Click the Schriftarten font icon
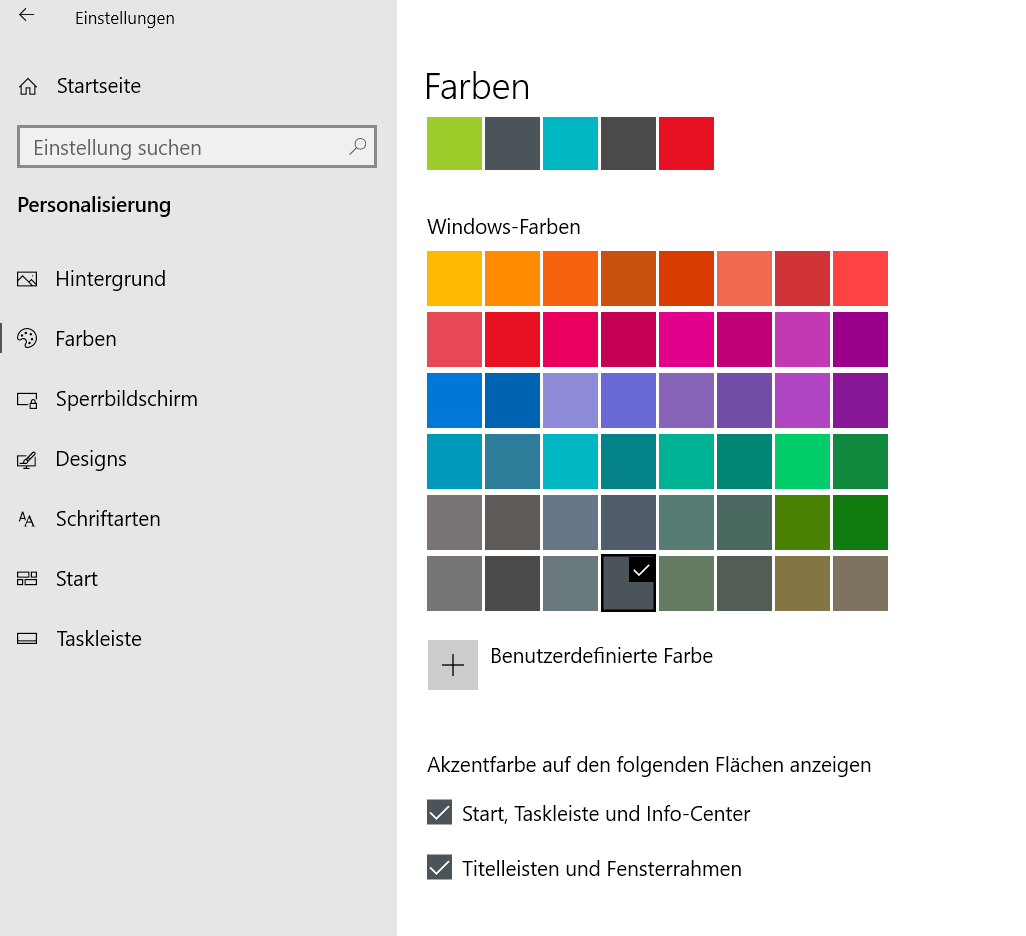This screenshot has height=936, width=1026. [x=27, y=520]
